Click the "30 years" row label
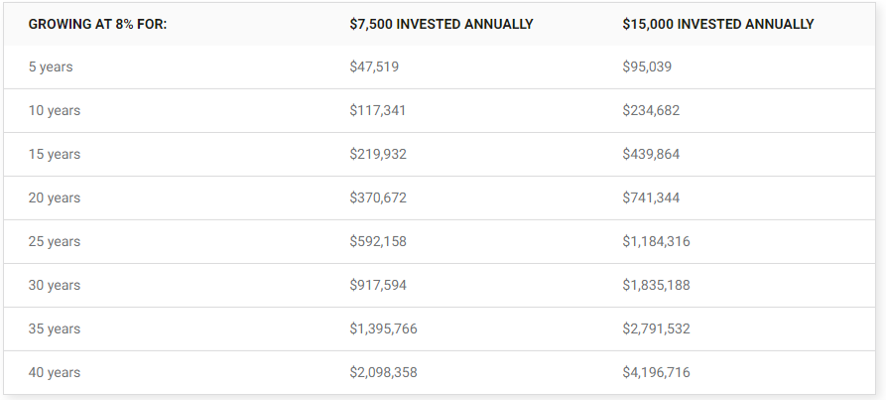Image resolution: width=886 pixels, height=400 pixels. tap(54, 285)
